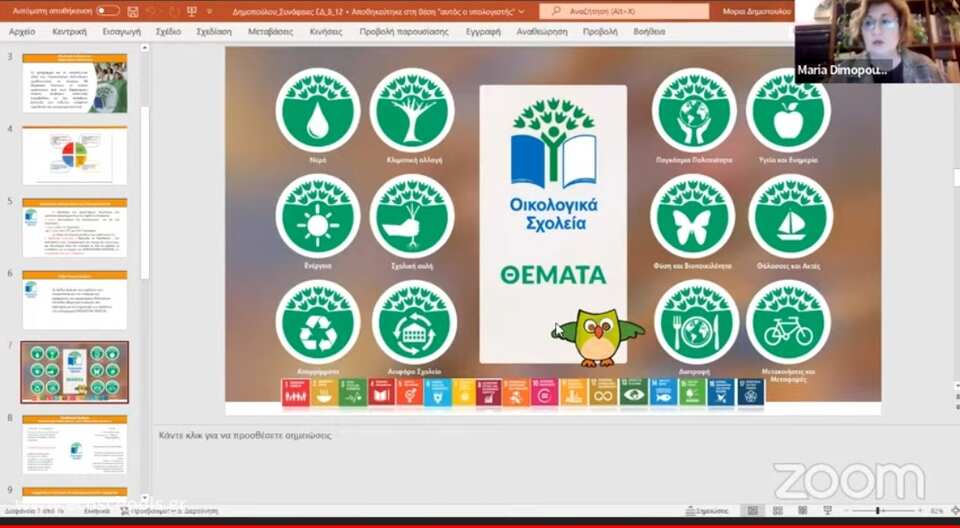This screenshot has width=960, height=528.
Task: Click the Search box (Alt+X)
Action: click(623, 11)
